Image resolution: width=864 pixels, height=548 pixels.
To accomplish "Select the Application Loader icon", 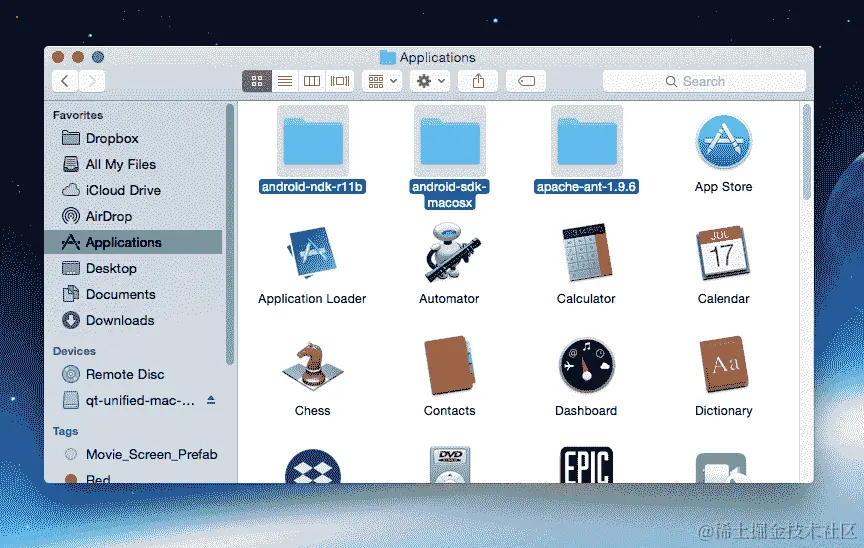I will 312,253.
